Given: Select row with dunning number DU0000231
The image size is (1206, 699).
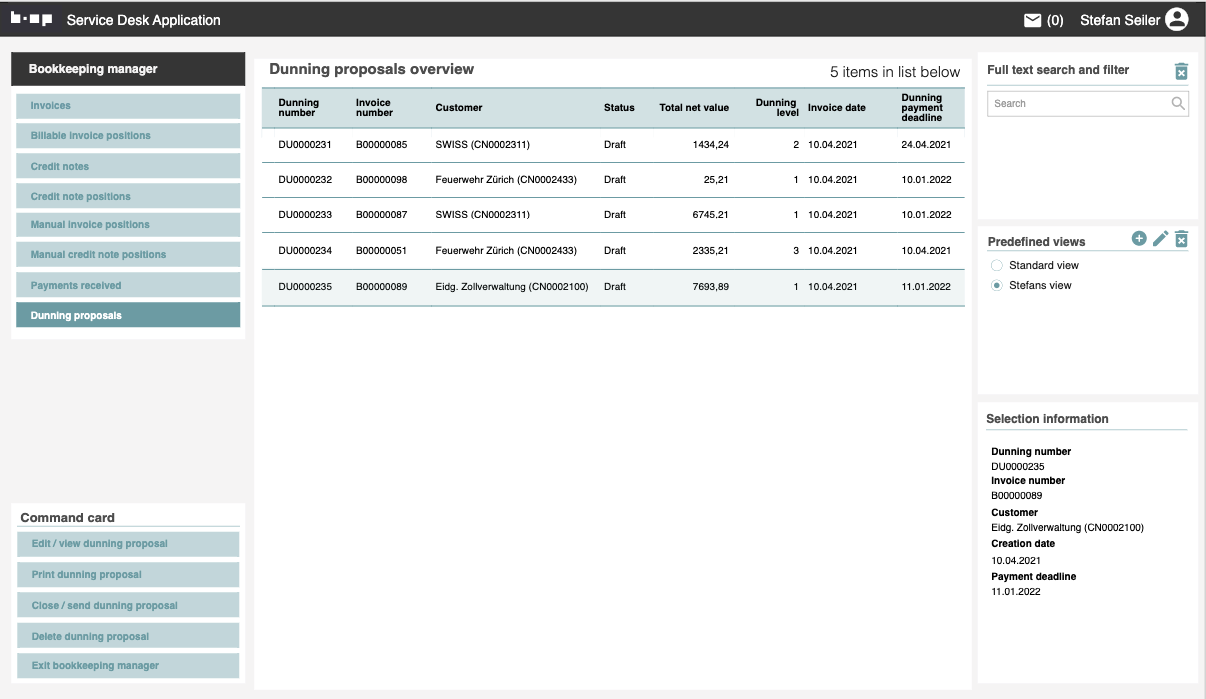Looking at the screenshot, I should click(305, 145).
